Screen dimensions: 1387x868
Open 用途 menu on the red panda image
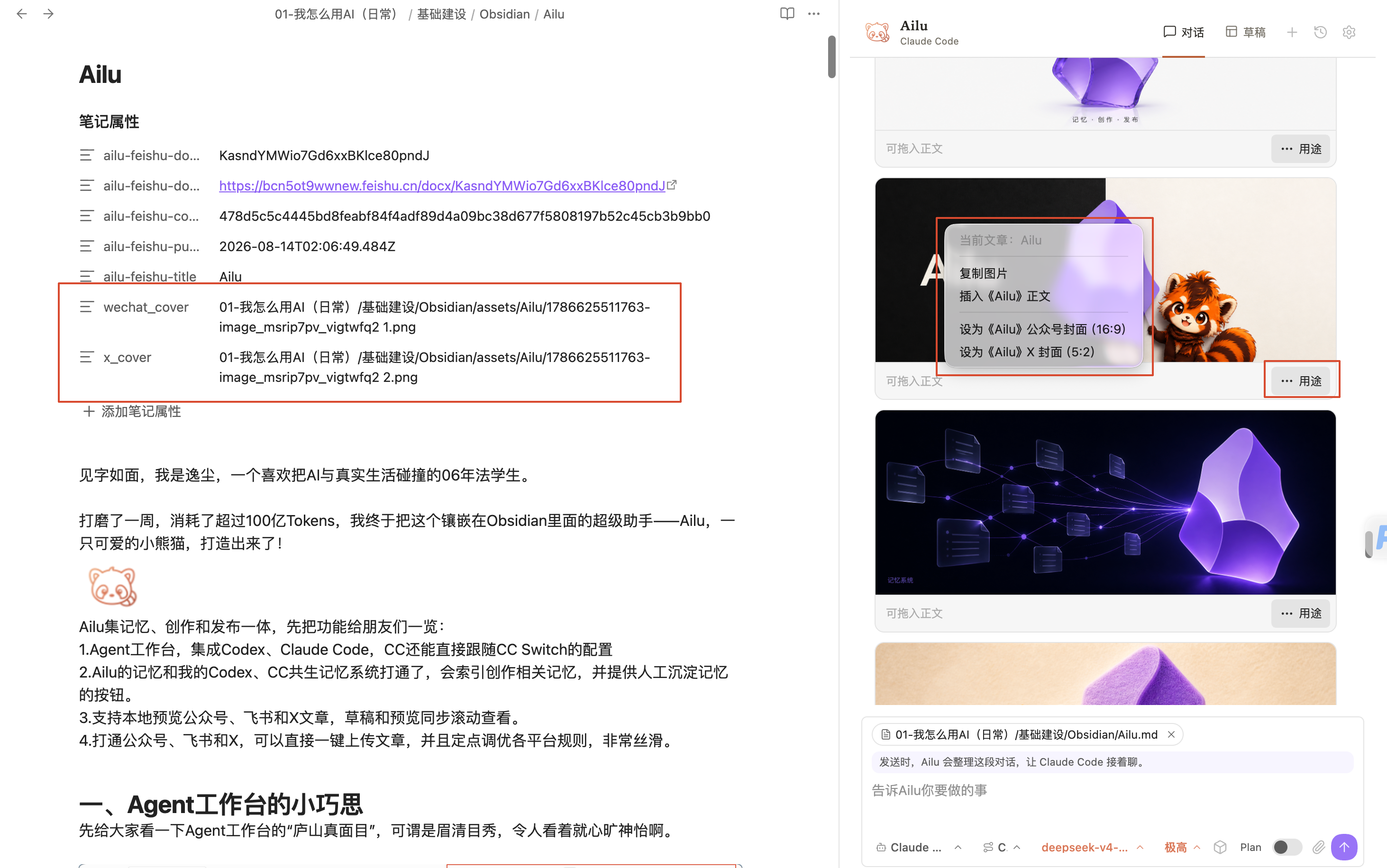(x=1300, y=380)
